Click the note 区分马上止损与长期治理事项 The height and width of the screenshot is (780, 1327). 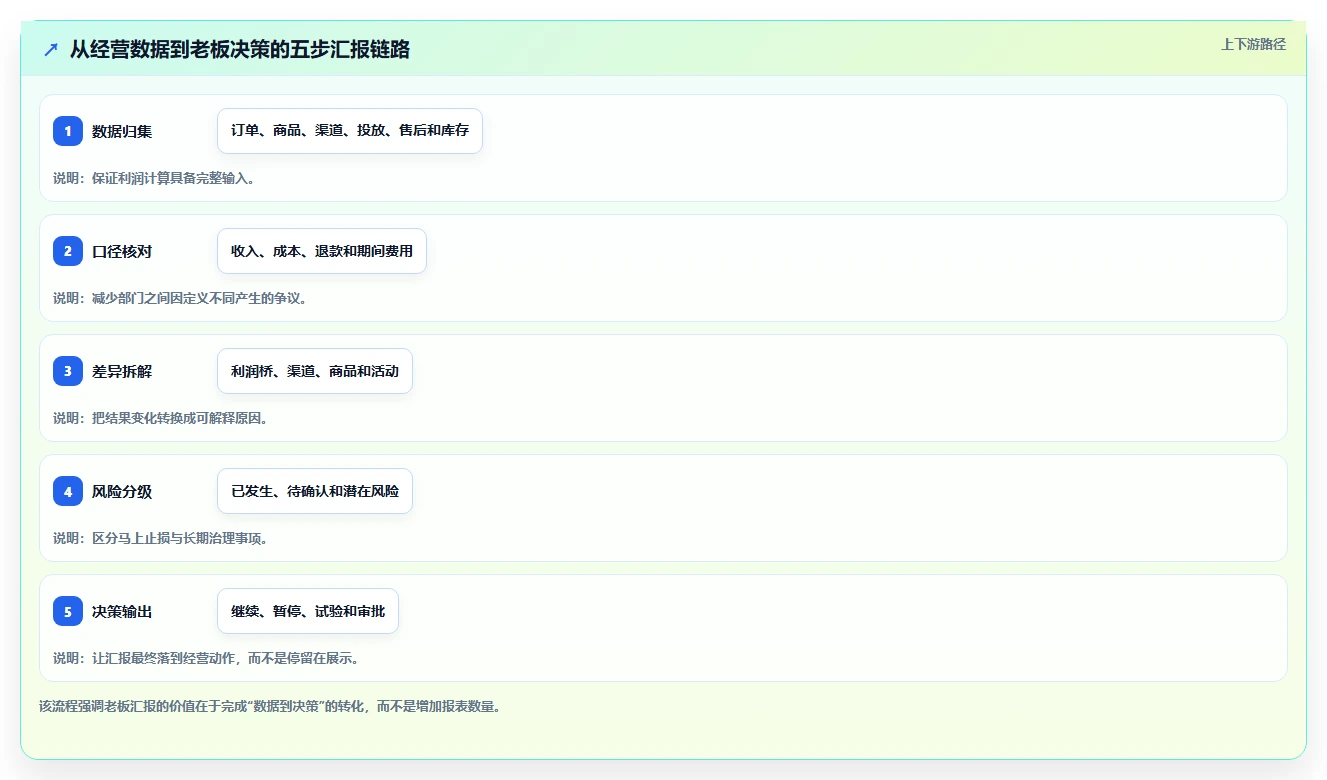click(160, 538)
